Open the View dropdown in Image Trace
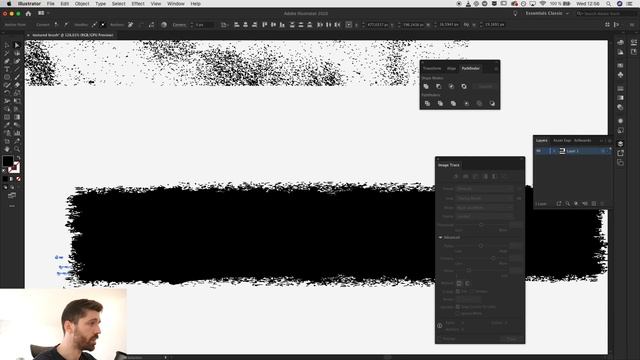The image size is (640, 360). click(x=484, y=198)
